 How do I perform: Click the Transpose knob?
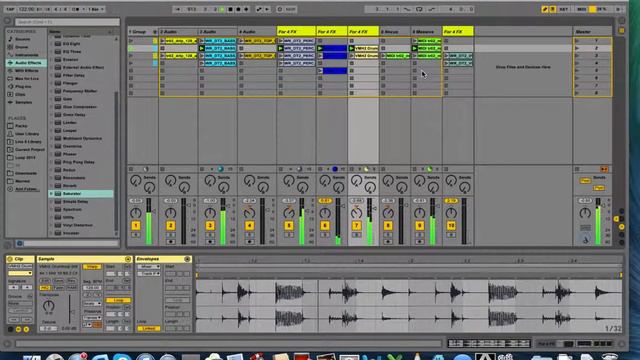click(49, 305)
